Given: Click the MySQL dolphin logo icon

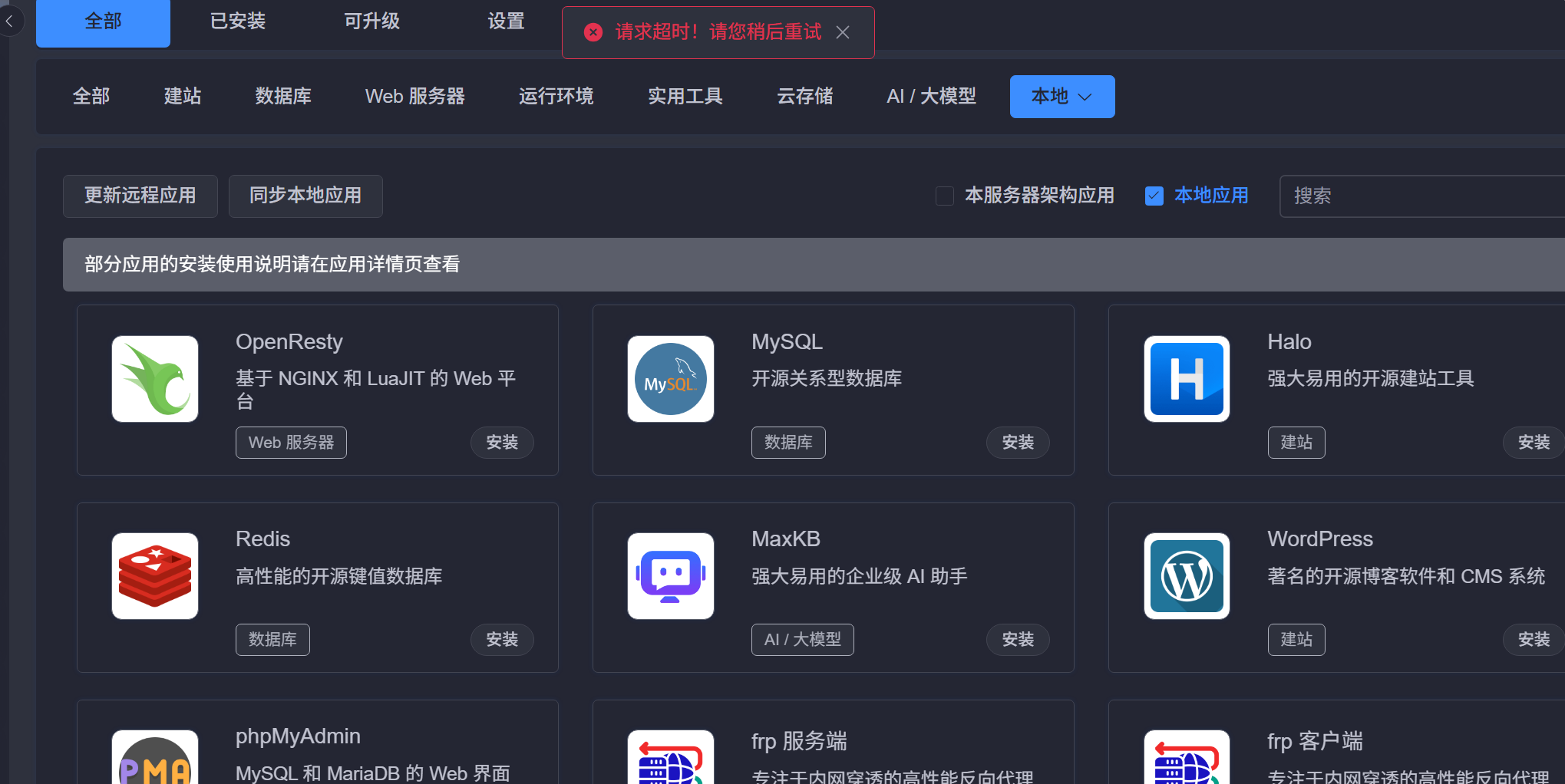Looking at the screenshot, I should pyautogui.click(x=671, y=379).
